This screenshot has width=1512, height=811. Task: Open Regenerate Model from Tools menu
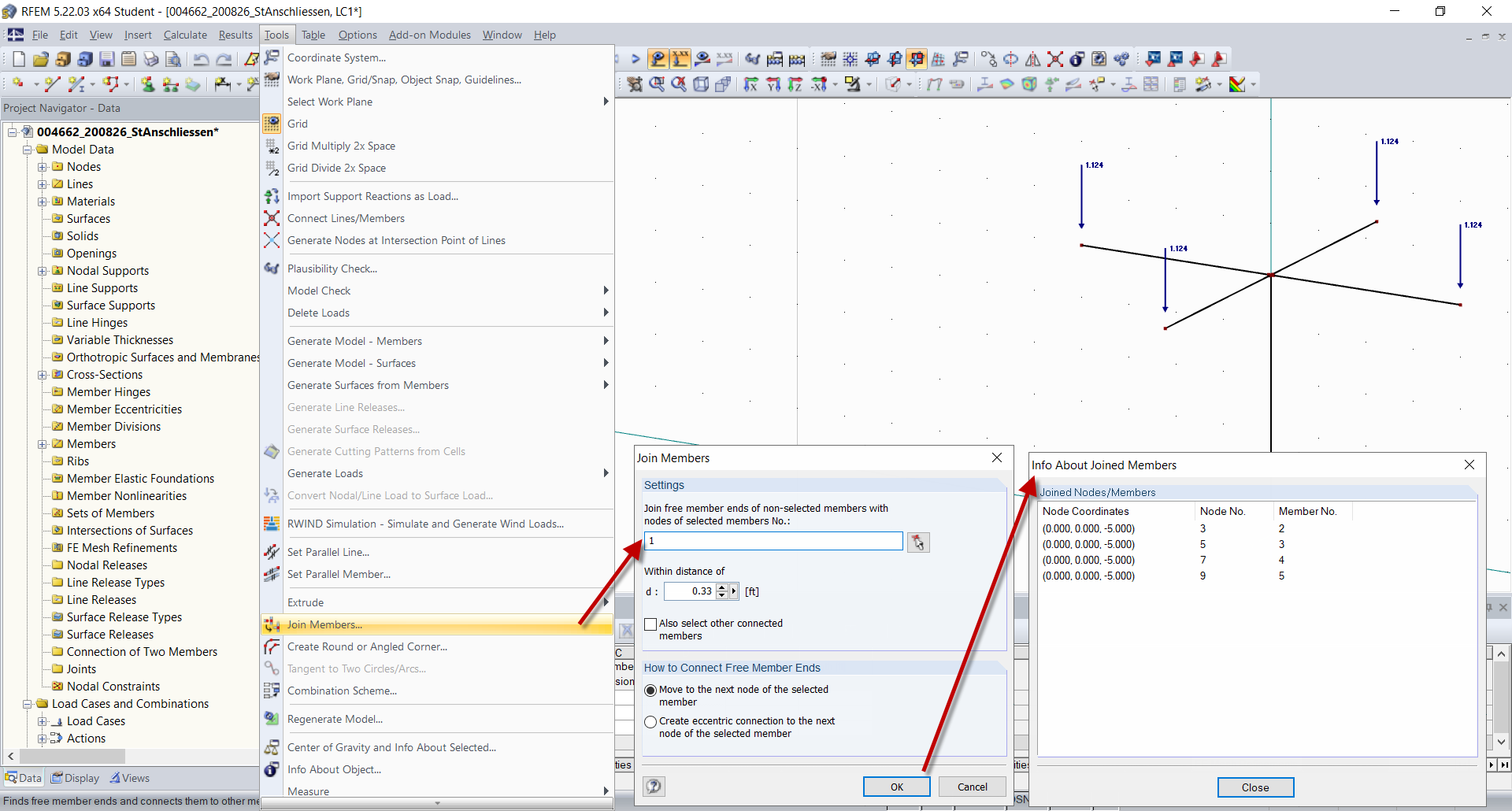437,719
